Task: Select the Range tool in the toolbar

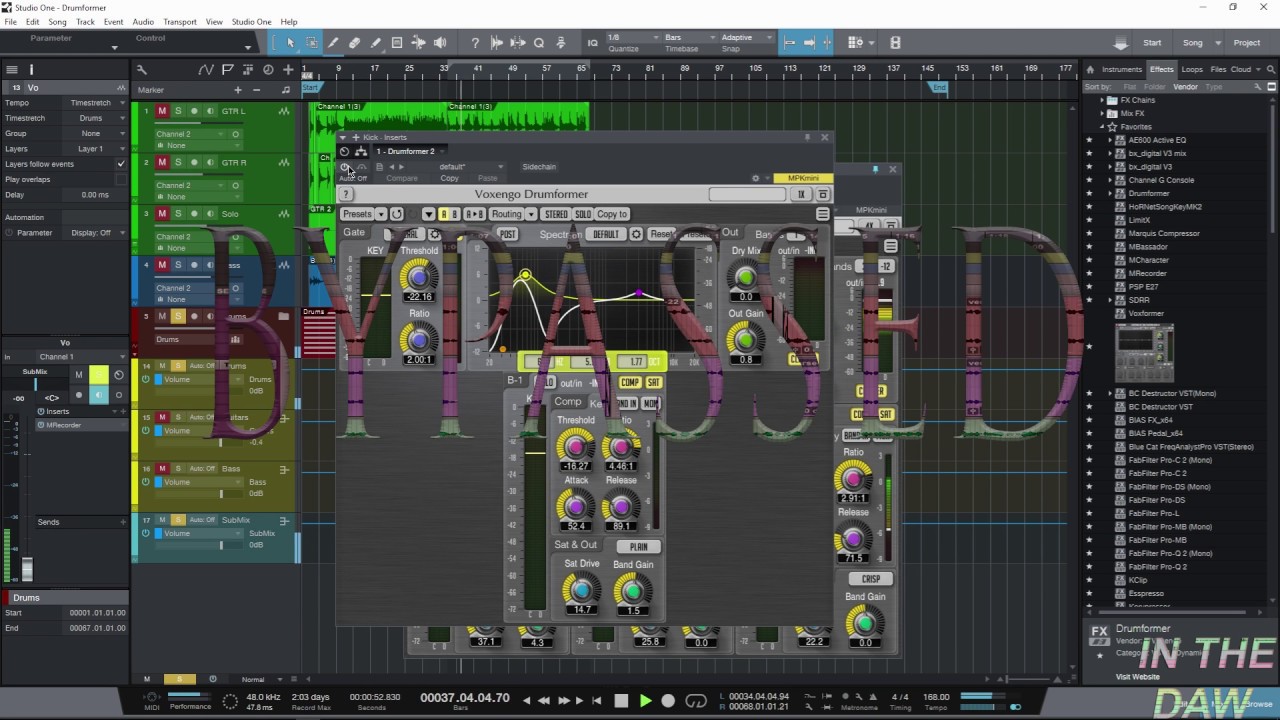Action: pyautogui.click(x=312, y=43)
